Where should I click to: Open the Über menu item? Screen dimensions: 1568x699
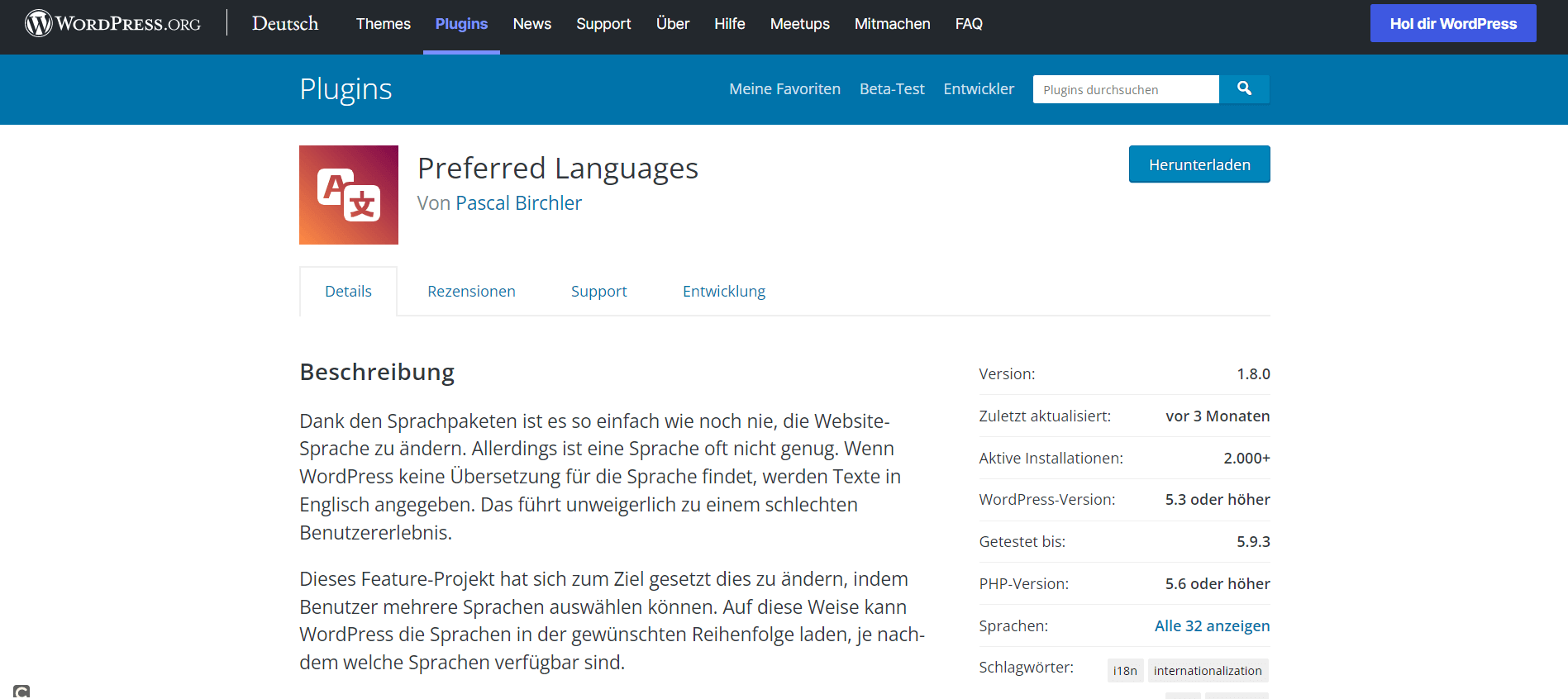(x=673, y=24)
